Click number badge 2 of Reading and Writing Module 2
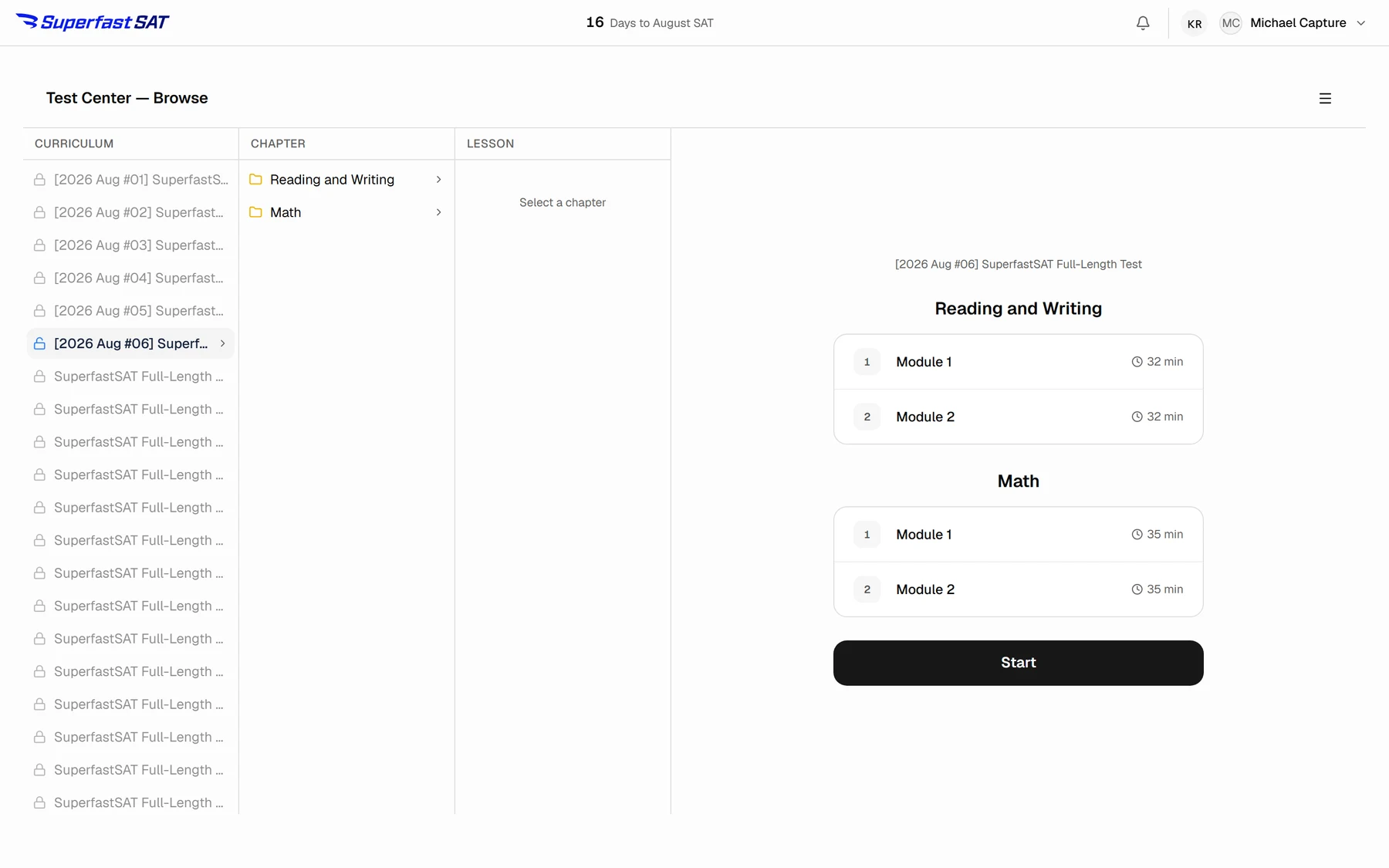This screenshot has width=1389, height=868. 867,417
